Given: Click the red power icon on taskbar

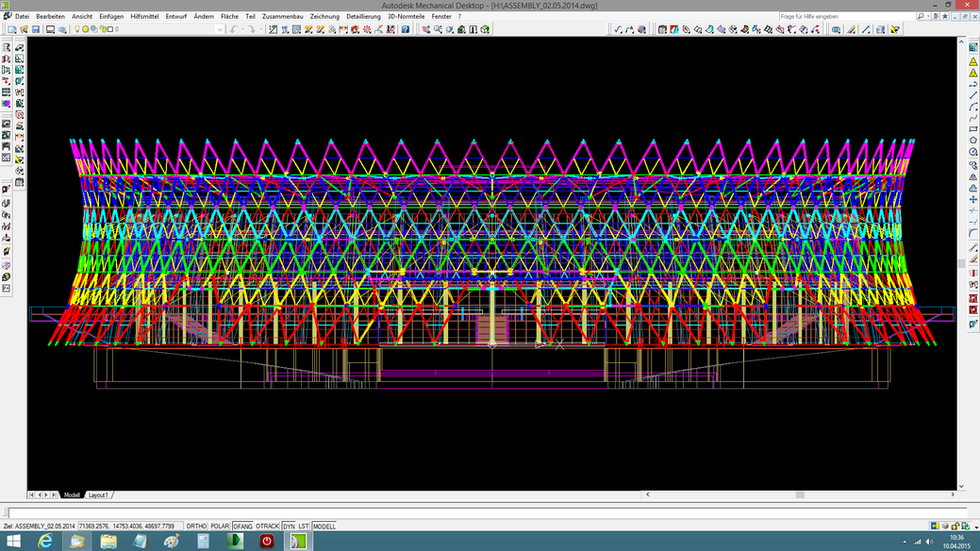Looking at the screenshot, I should pyautogui.click(x=267, y=541).
